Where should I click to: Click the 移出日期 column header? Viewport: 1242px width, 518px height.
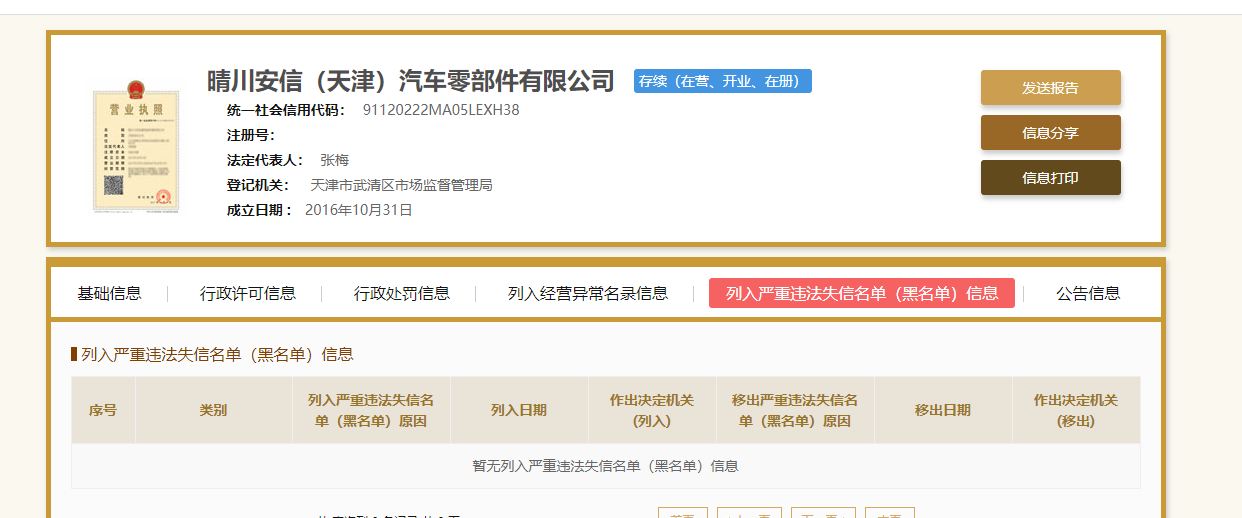click(x=943, y=410)
